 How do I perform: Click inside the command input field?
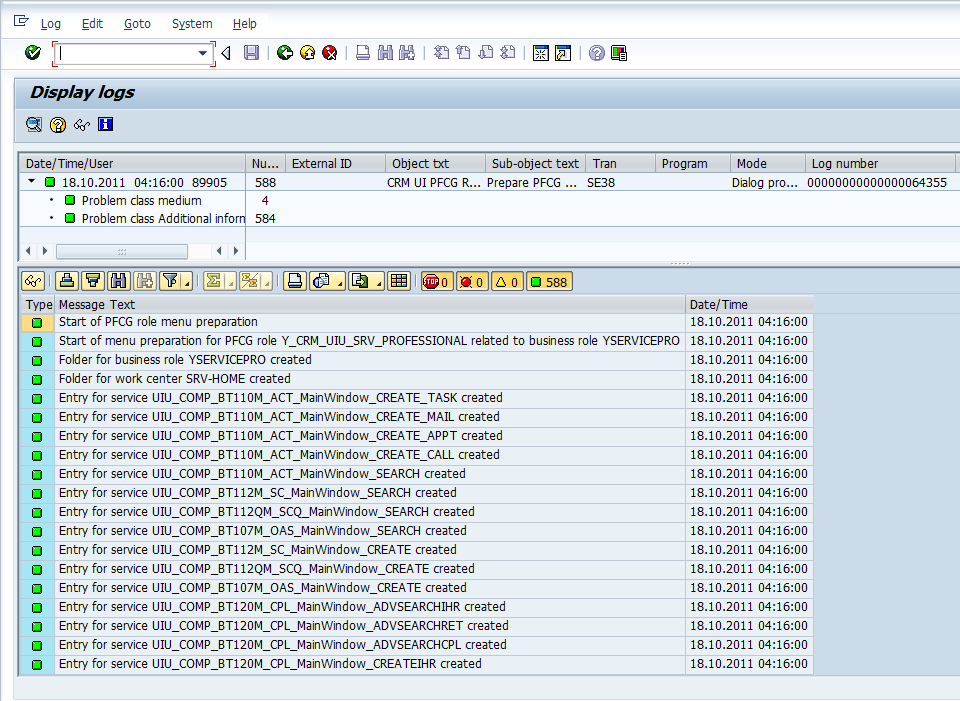(126, 53)
